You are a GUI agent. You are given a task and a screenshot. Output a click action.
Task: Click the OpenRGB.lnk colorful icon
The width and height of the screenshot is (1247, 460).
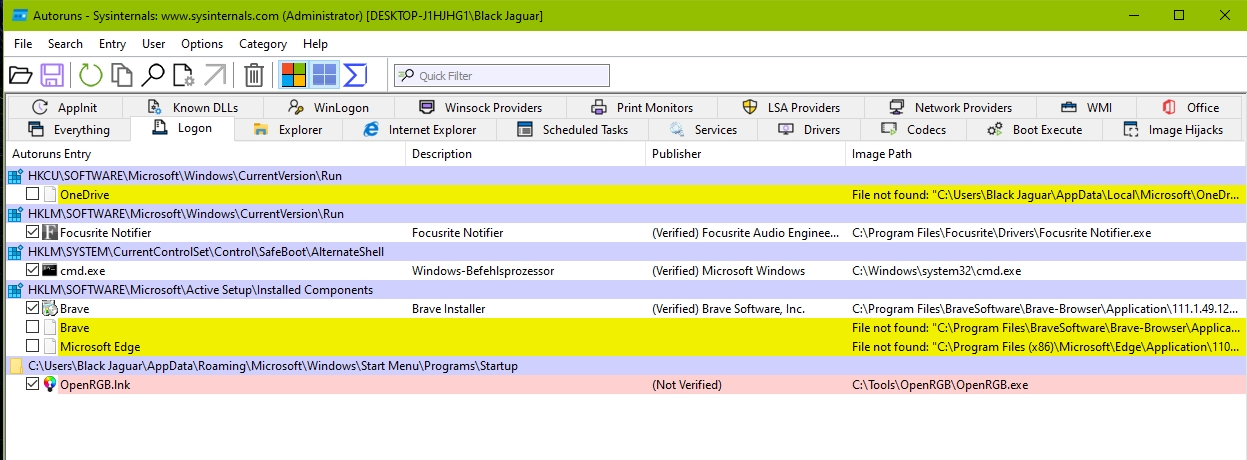(x=50, y=385)
